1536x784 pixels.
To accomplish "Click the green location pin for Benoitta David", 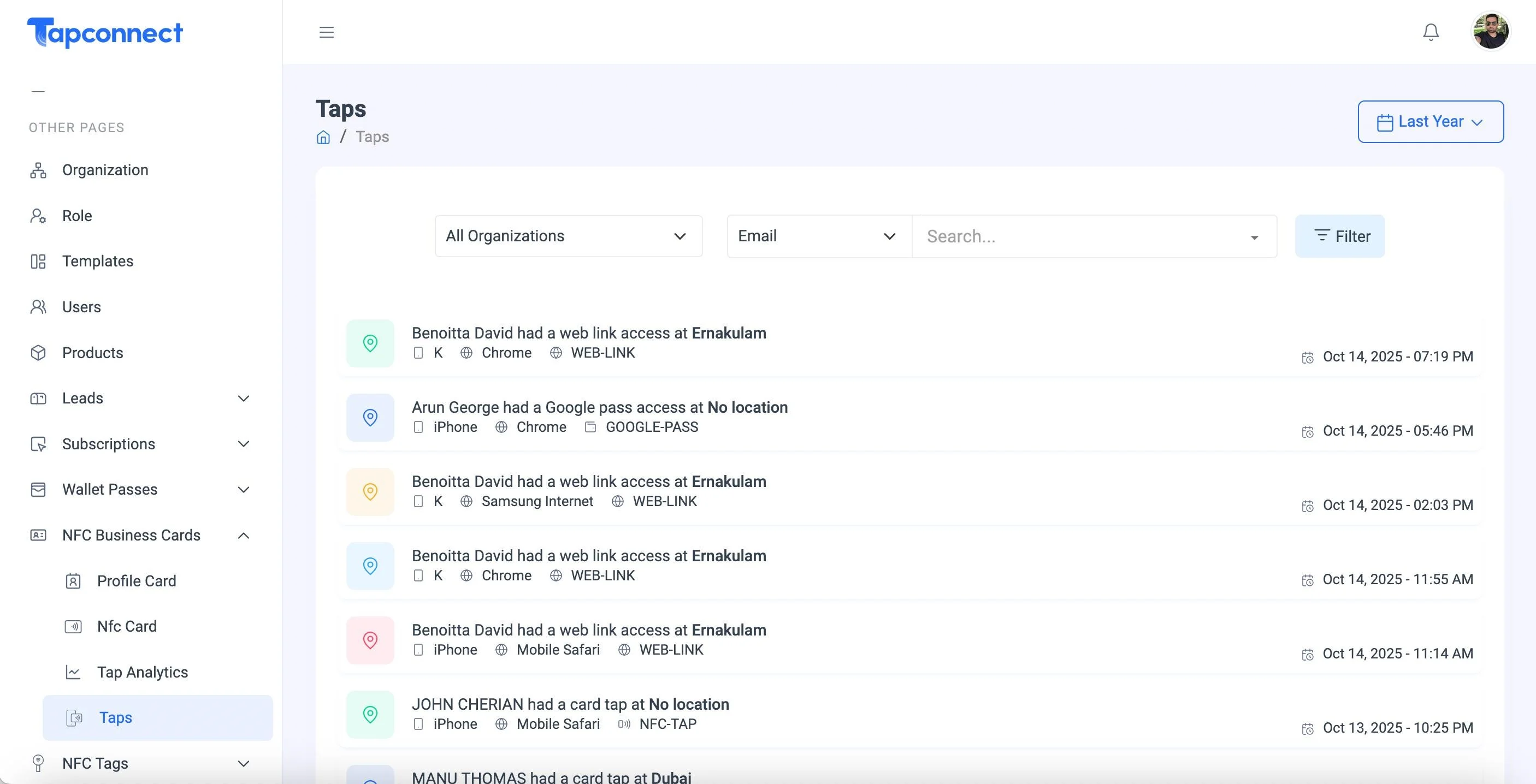I will (370, 343).
